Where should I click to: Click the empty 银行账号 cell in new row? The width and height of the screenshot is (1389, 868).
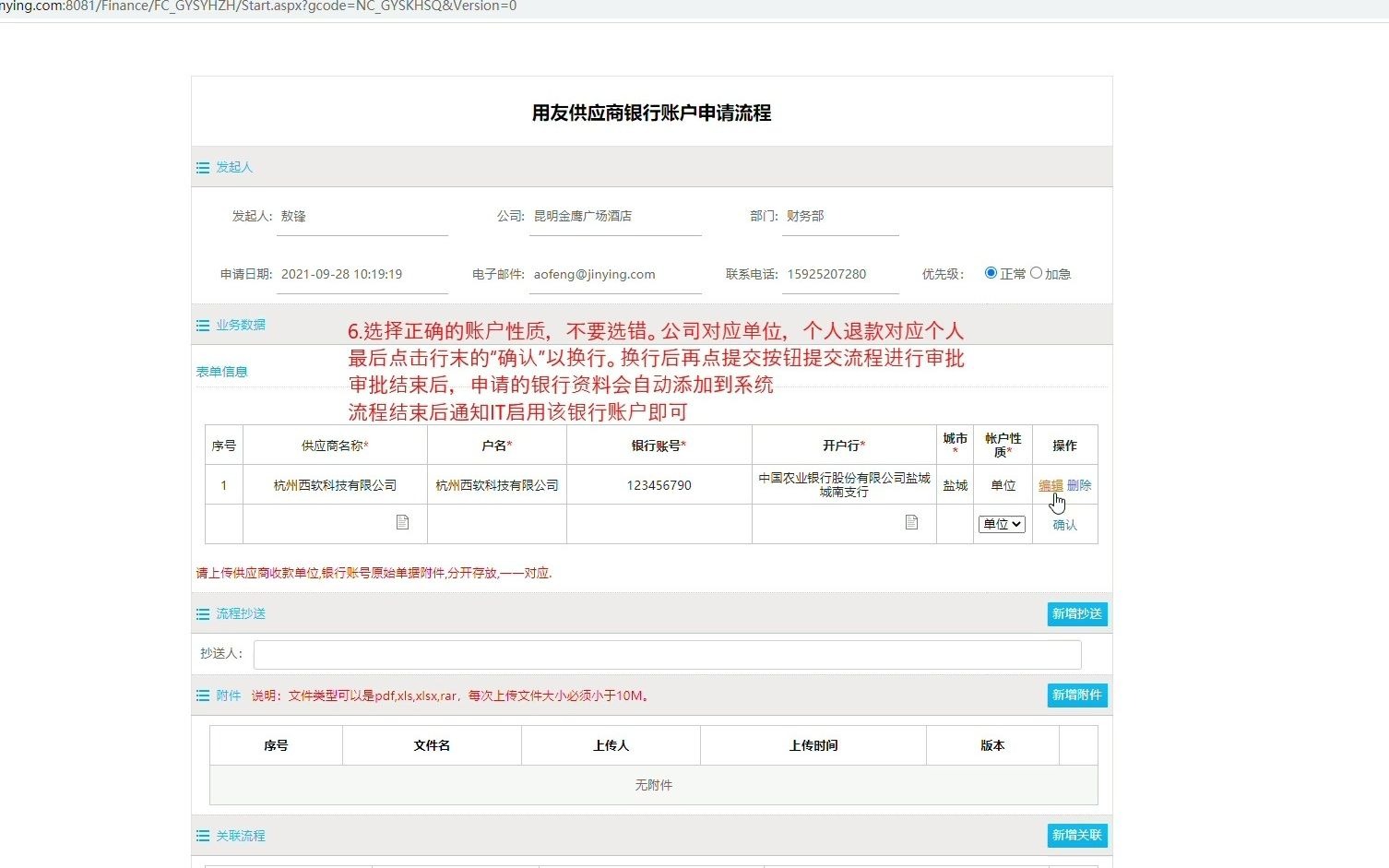(659, 524)
